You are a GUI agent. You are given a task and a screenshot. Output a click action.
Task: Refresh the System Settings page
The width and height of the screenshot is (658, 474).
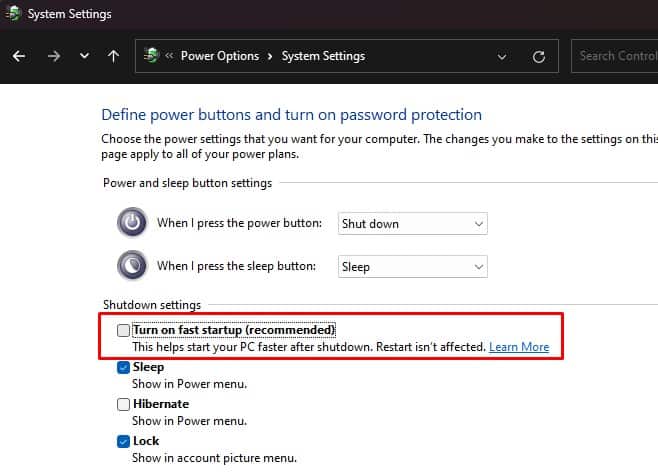coord(539,57)
